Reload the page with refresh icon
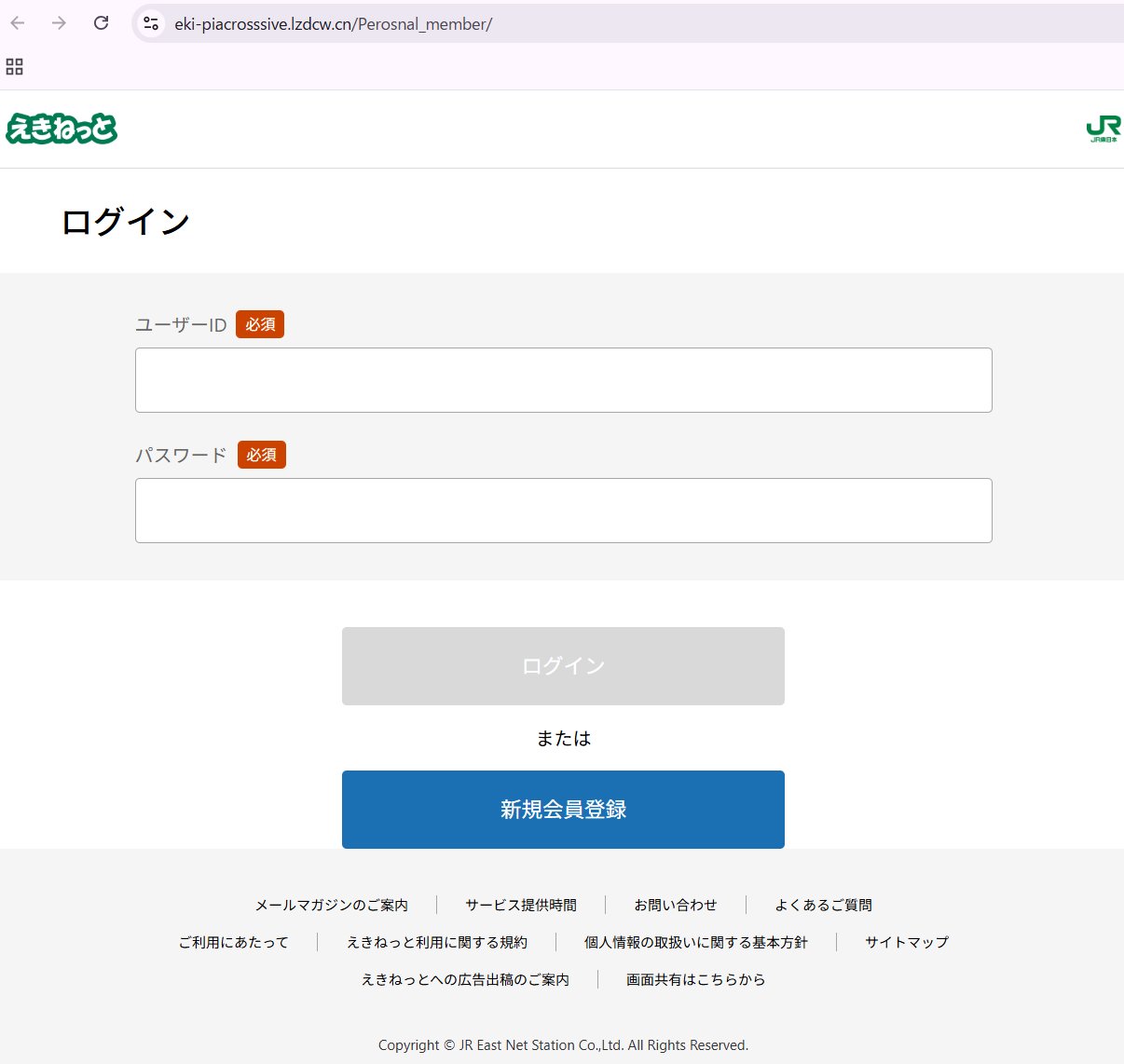The image size is (1124, 1064). point(101,23)
